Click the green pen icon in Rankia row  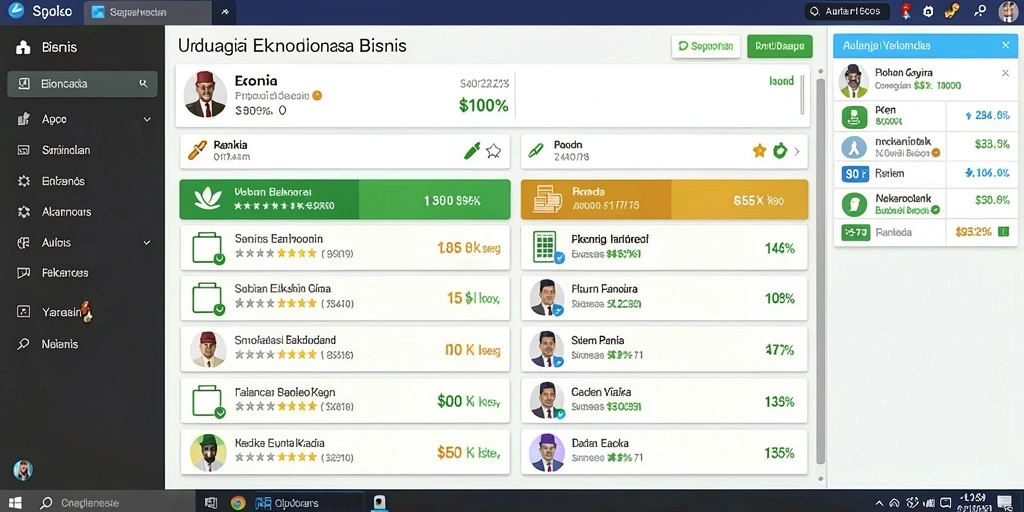tap(472, 151)
